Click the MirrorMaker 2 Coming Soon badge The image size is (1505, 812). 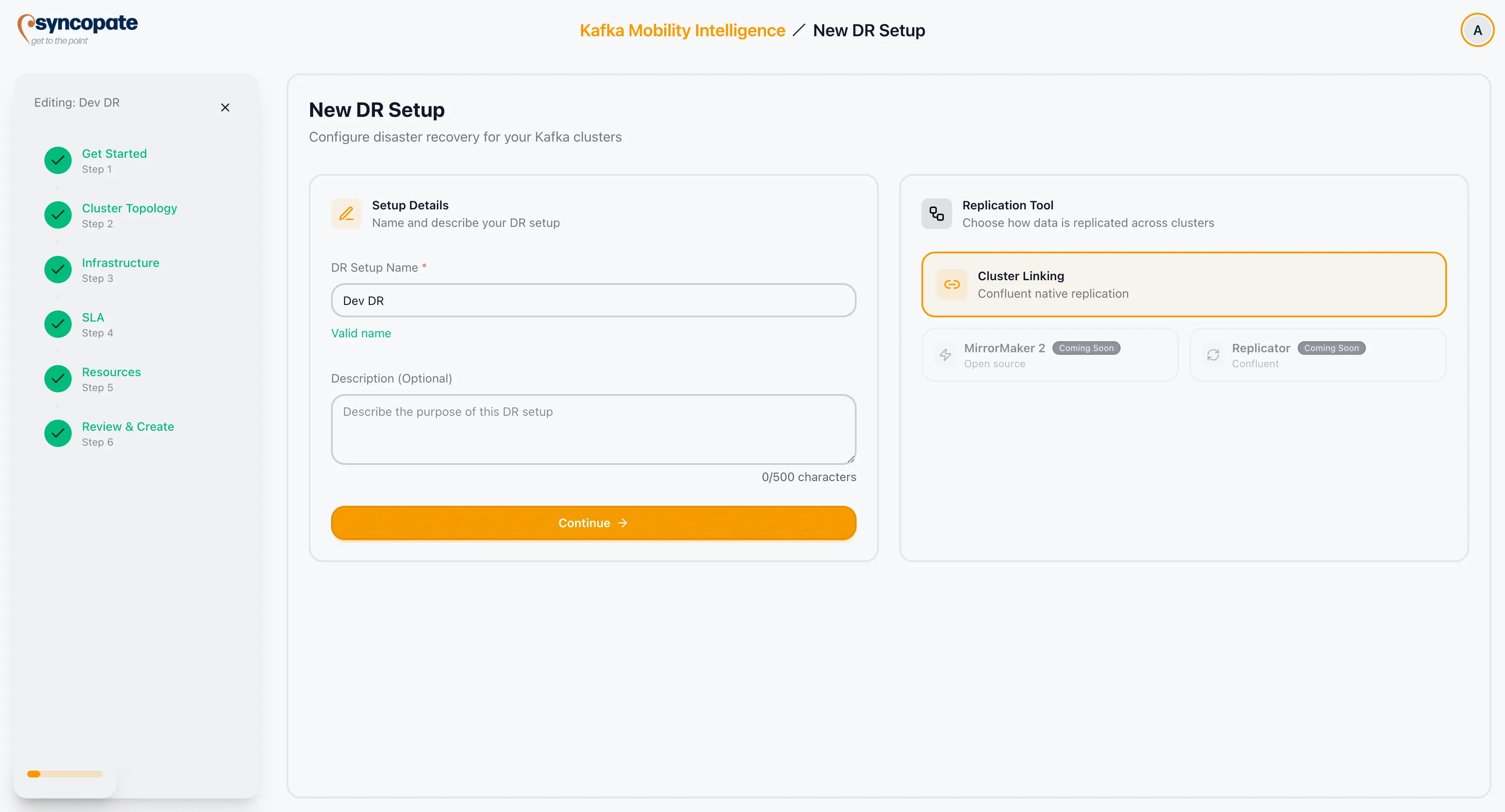[x=1086, y=348]
